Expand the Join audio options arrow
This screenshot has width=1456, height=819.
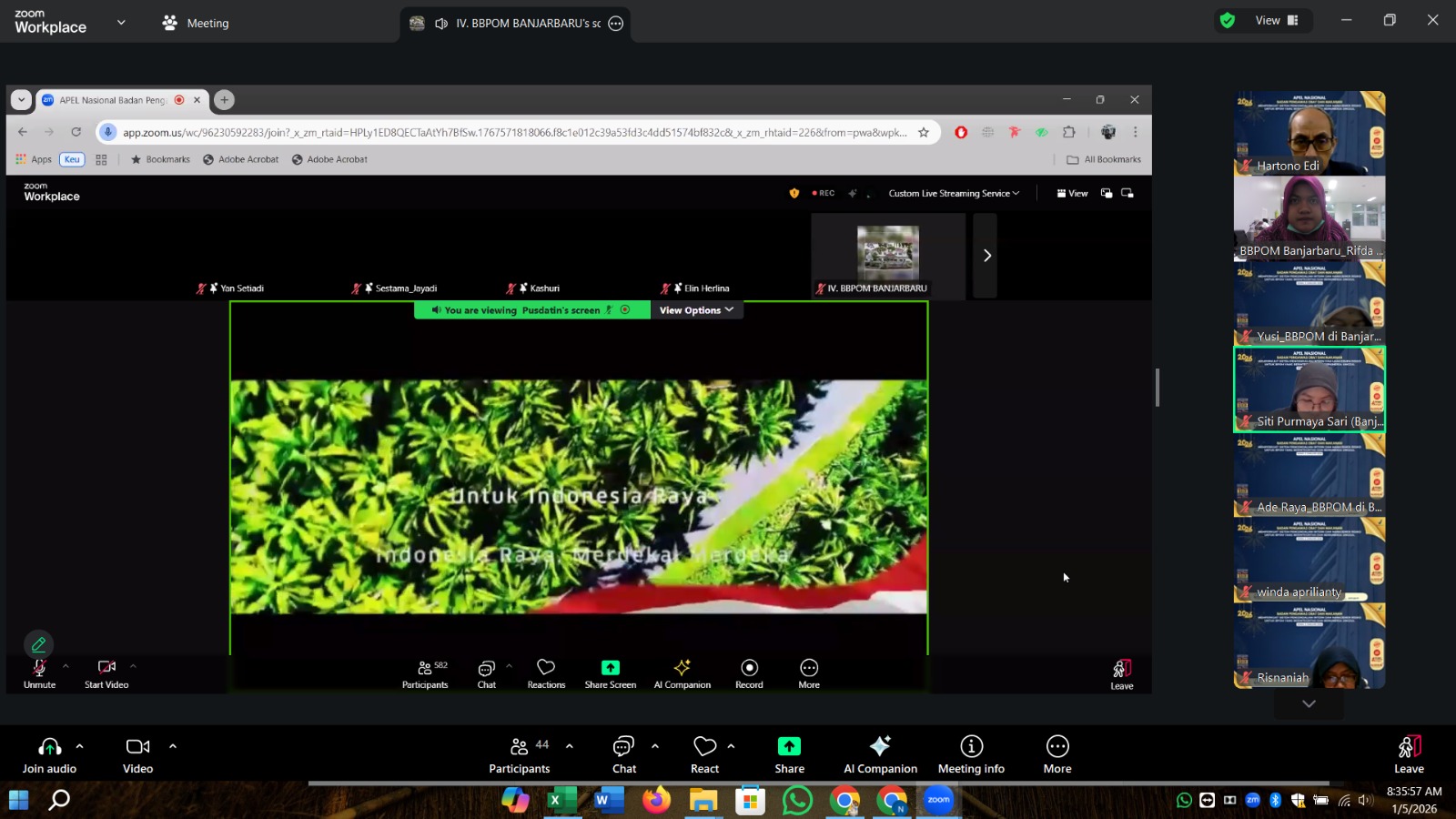pos(80,746)
